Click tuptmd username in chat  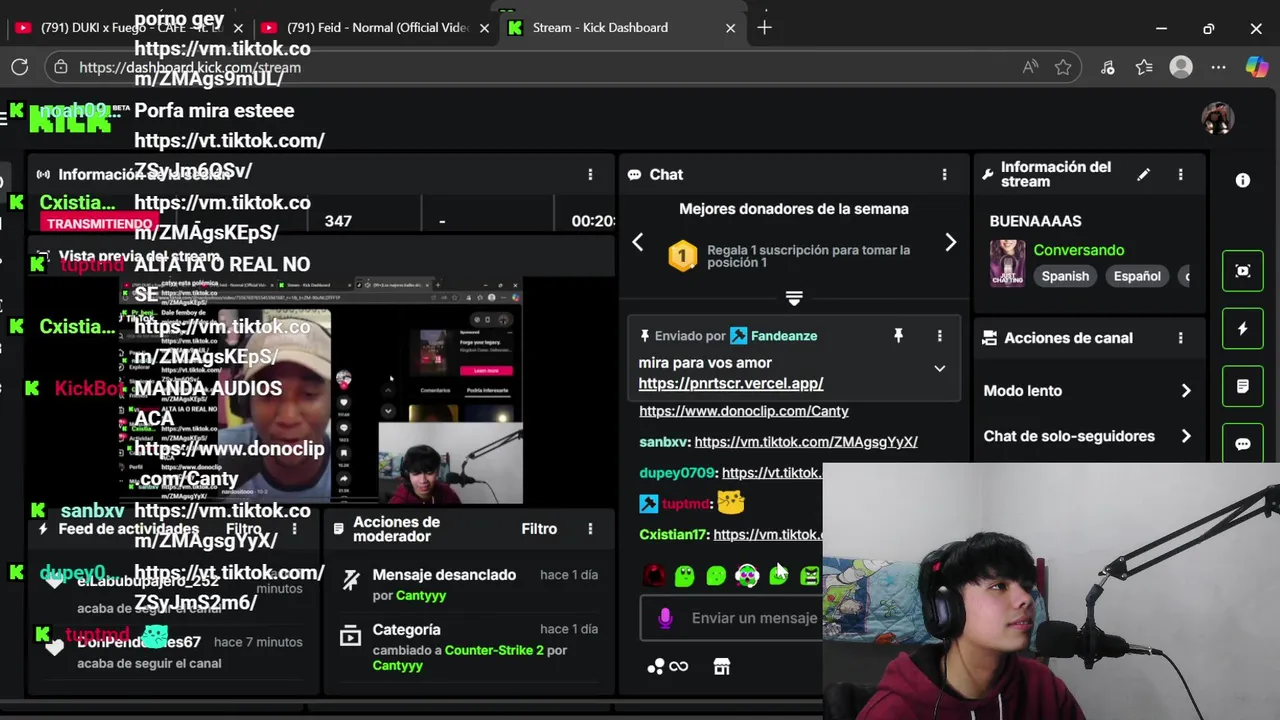click(x=686, y=504)
